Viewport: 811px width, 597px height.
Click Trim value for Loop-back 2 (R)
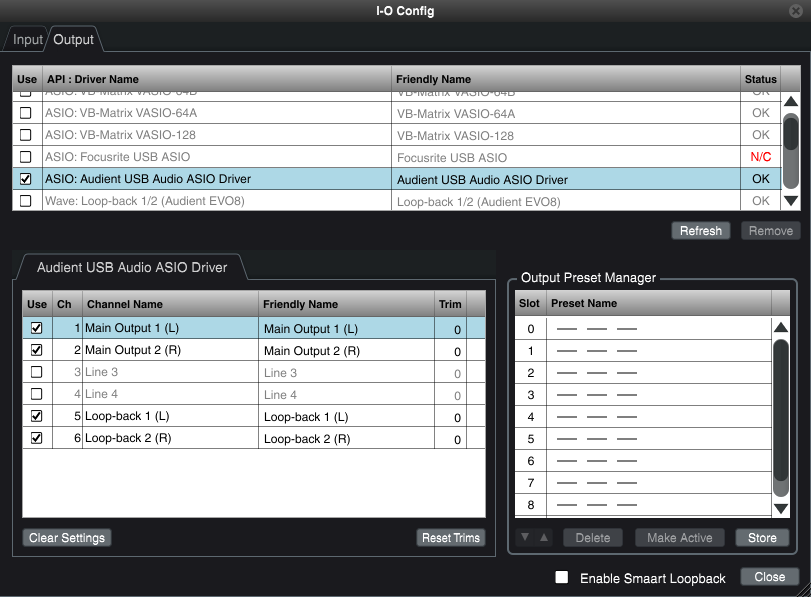pos(450,439)
